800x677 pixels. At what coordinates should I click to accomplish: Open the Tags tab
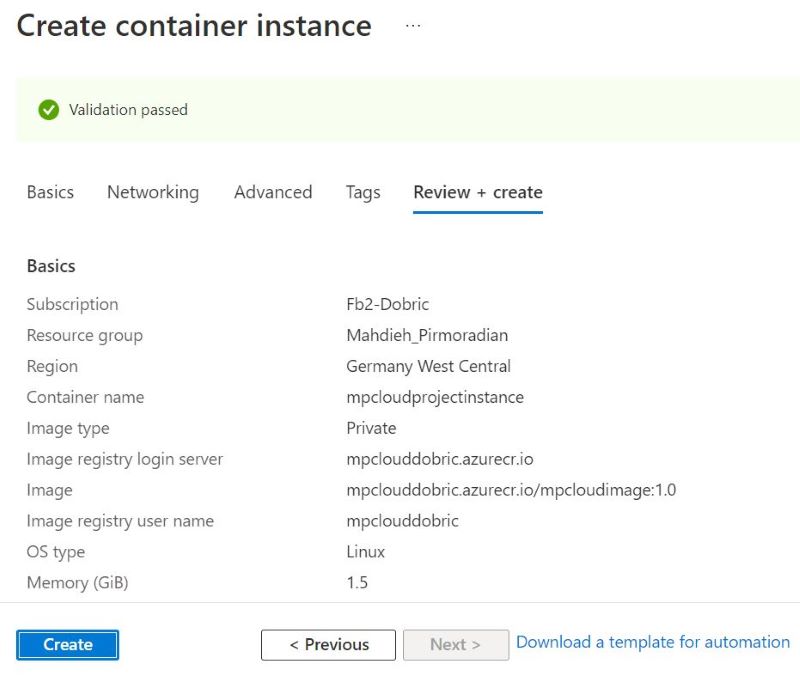coord(363,192)
